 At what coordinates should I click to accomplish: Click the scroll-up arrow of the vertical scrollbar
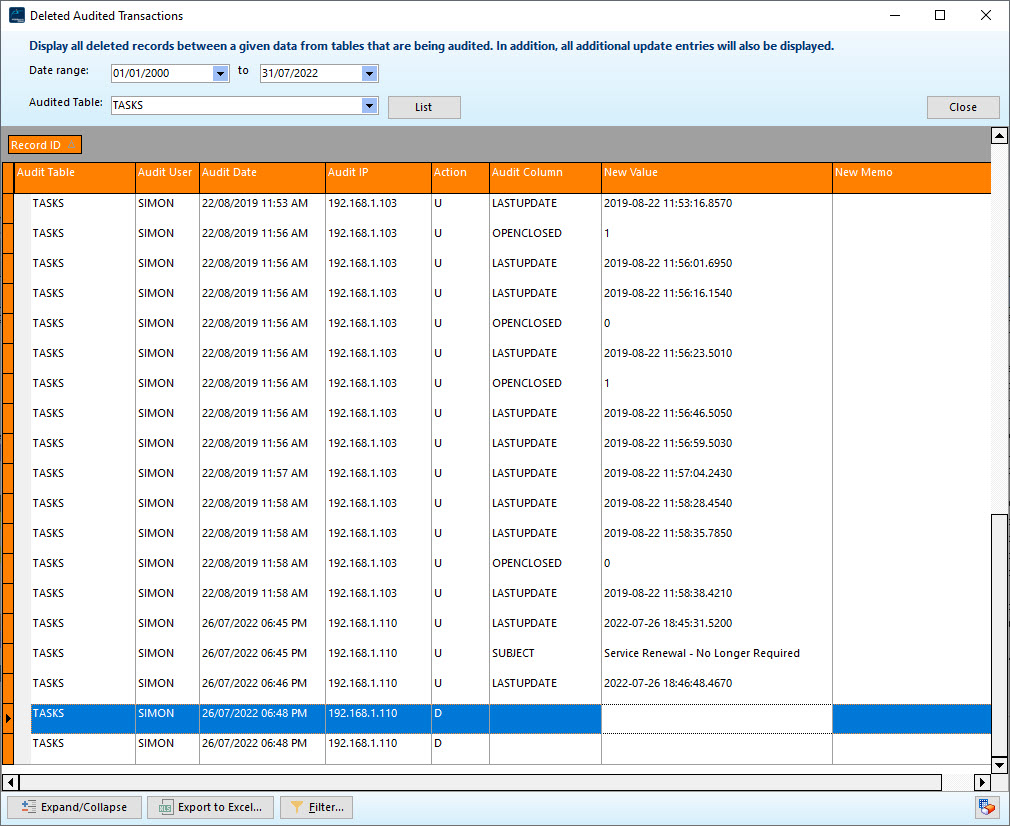pyautogui.click(x=997, y=135)
